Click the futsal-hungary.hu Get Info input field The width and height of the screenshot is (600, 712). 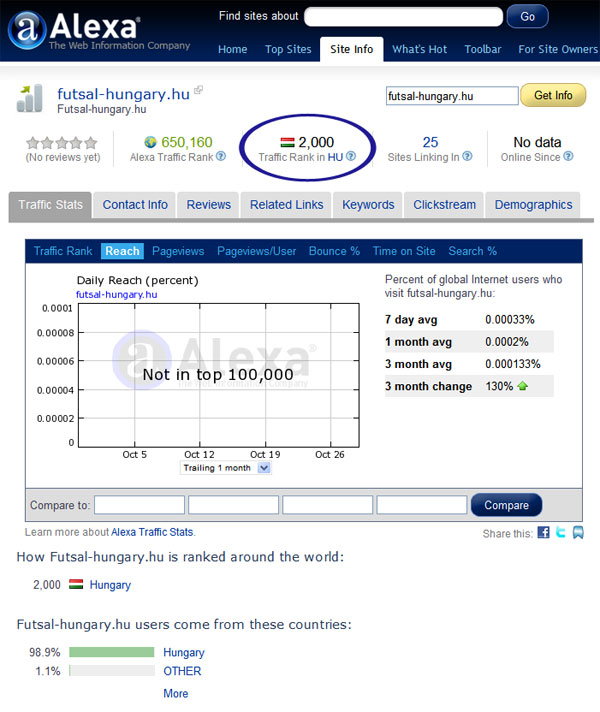point(452,96)
